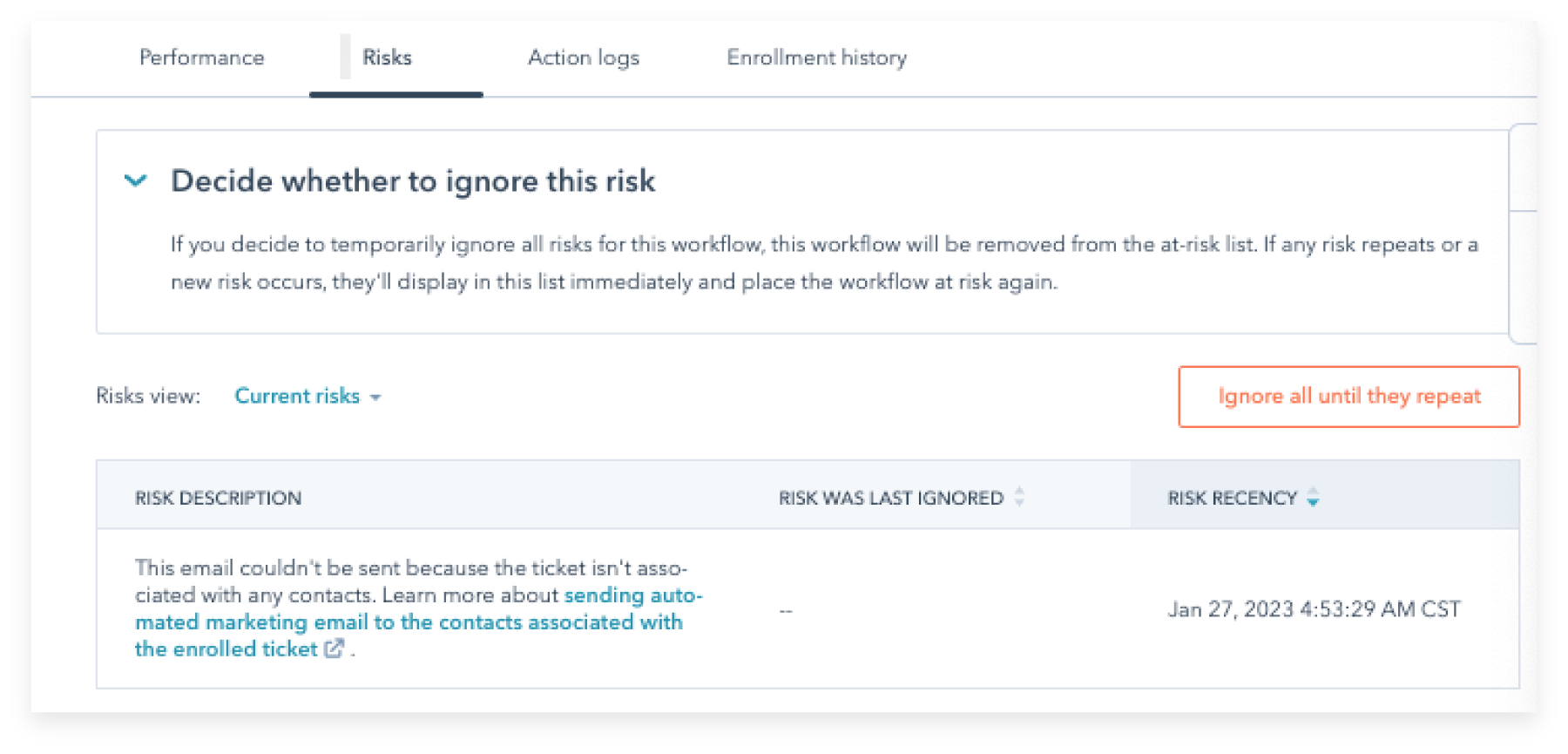Open the Enrollment history tab
Screen dimensions: 1568x754
click(x=816, y=58)
